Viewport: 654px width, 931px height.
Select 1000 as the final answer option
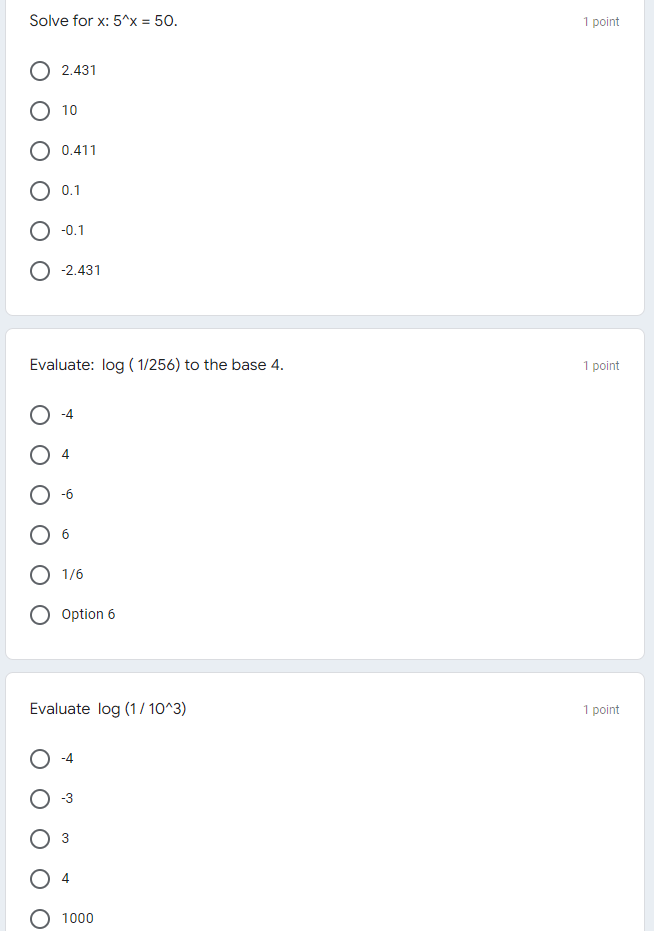pos(40,918)
